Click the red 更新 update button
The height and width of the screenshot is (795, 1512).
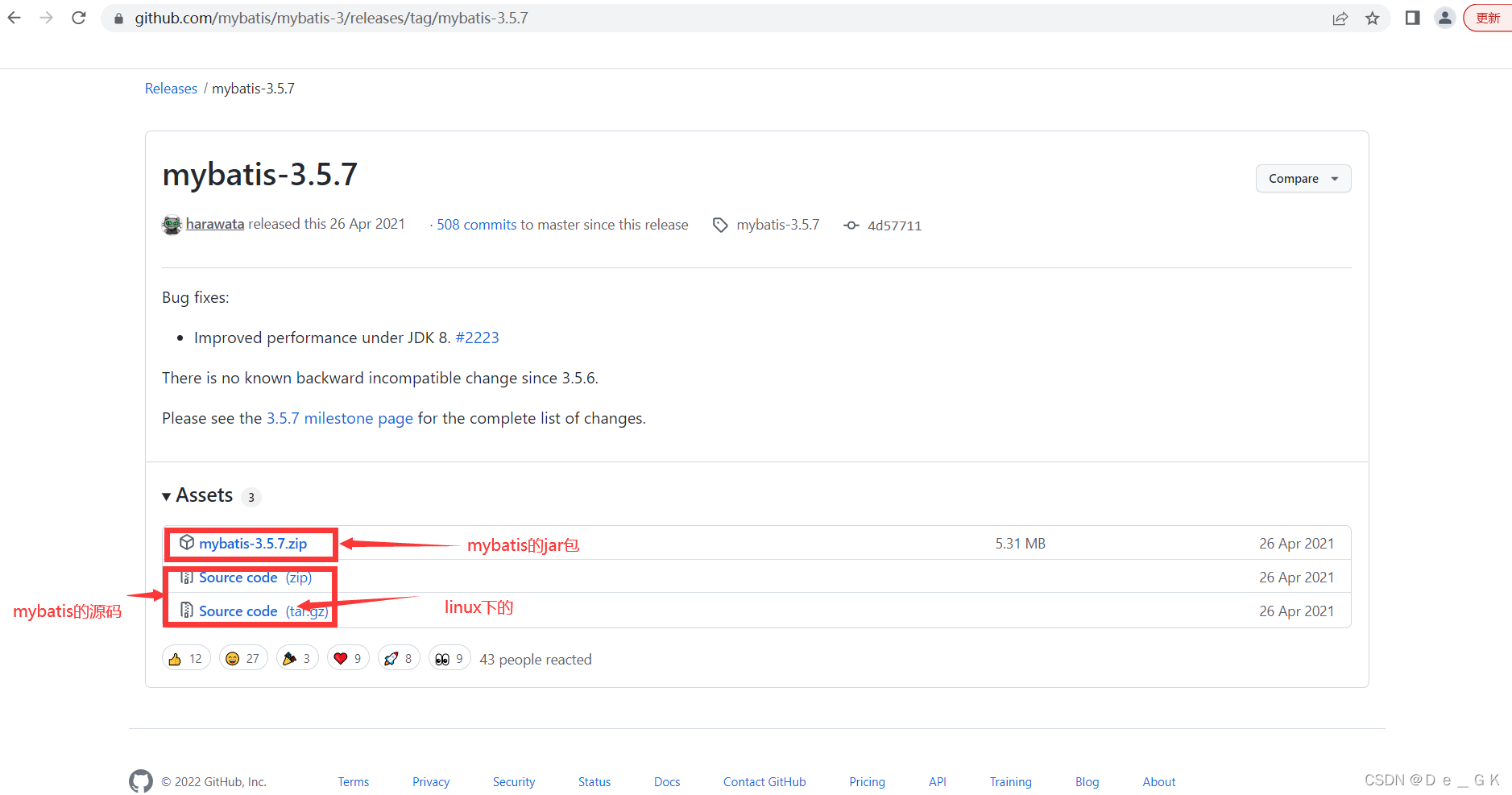[1489, 18]
